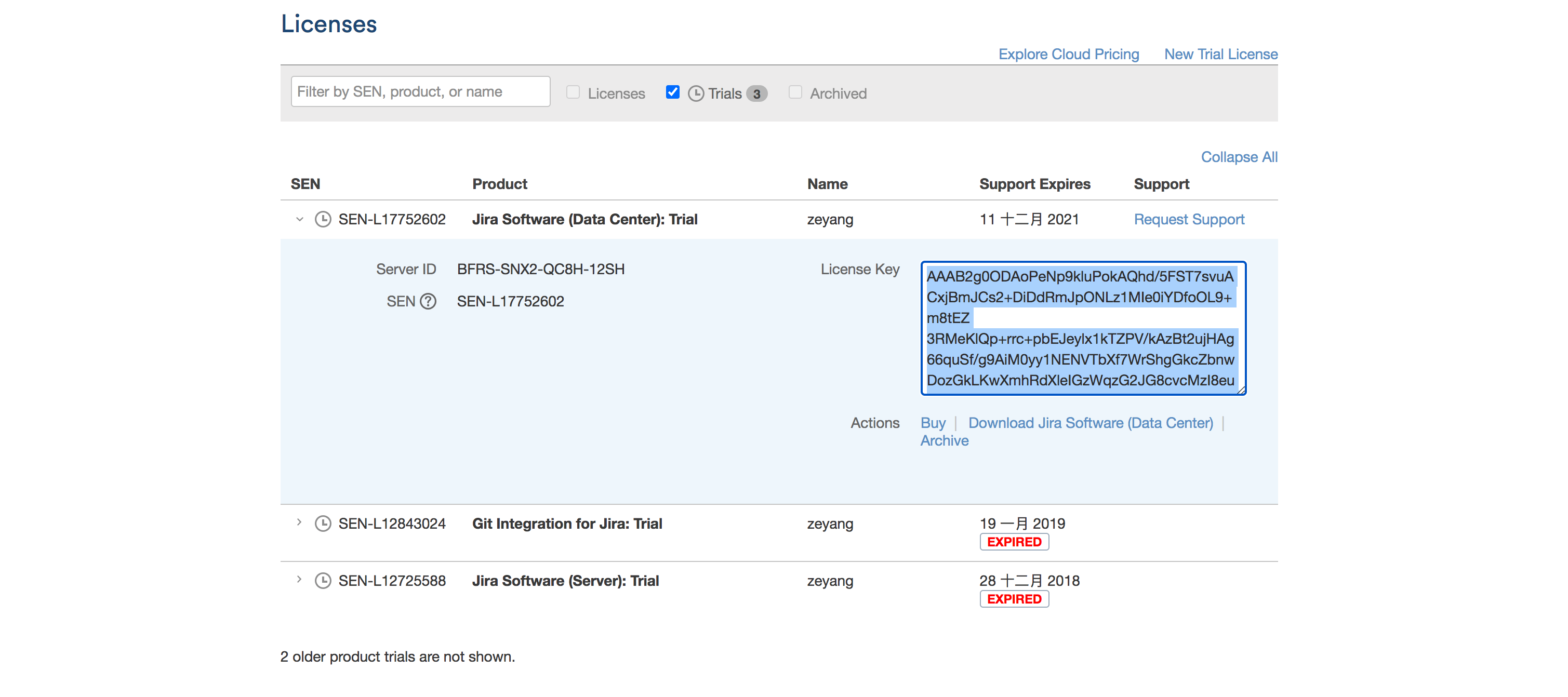The width and height of the screenshot is (1568, 697).
Task: Click Download Jira Software (Data Center) link
Action: click(x=1090, y=423)
